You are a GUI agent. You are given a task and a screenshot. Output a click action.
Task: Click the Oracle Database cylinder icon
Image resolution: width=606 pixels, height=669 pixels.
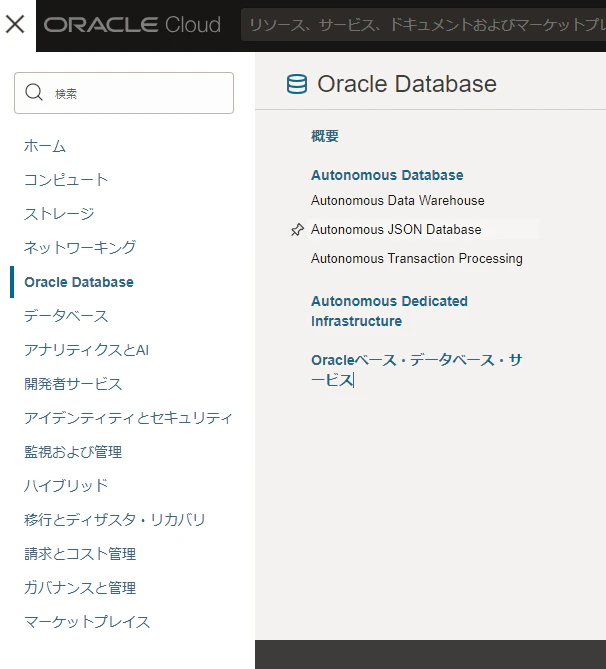point(297,84)
